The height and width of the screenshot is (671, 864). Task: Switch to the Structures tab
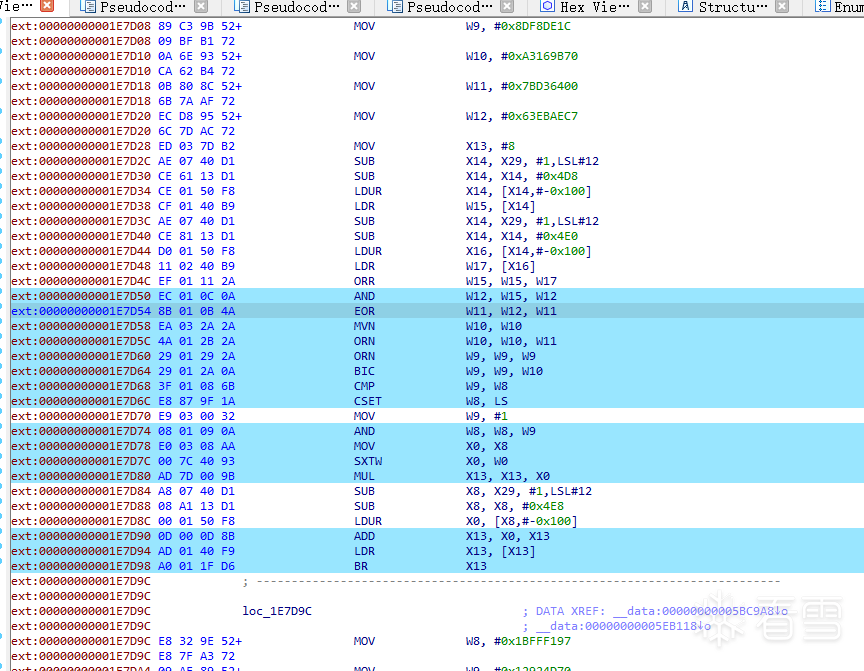pyautogui.click(x=732, y=7)
